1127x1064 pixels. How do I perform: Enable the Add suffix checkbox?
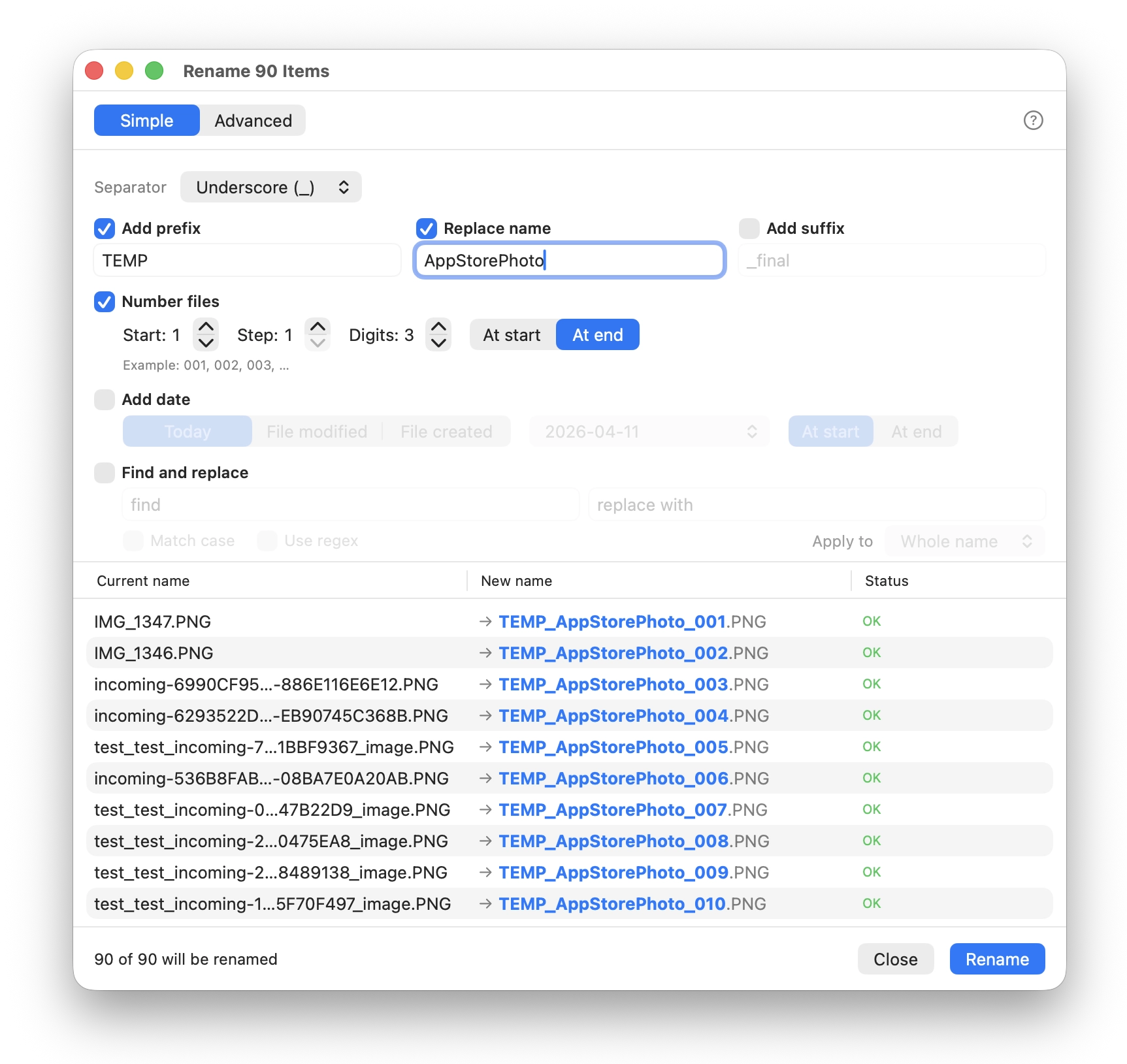coord(749,229)
